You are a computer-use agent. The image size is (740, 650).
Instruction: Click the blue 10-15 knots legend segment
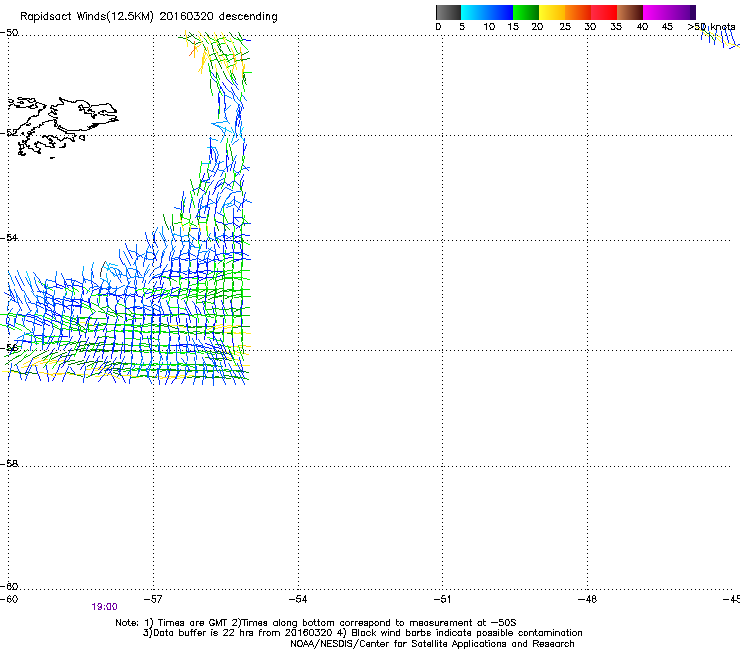pos(500,12)
